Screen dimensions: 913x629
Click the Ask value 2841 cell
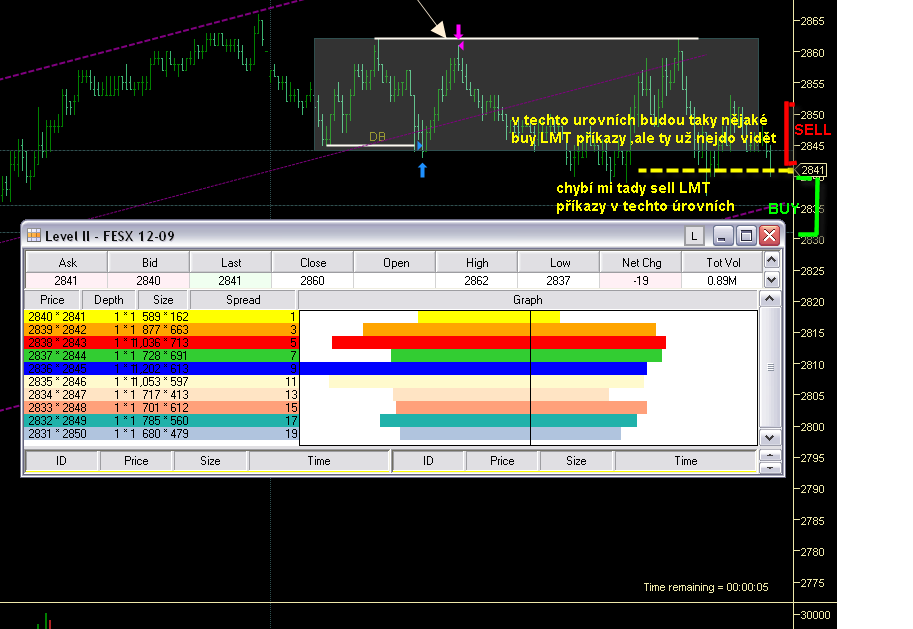coord(66,281)
